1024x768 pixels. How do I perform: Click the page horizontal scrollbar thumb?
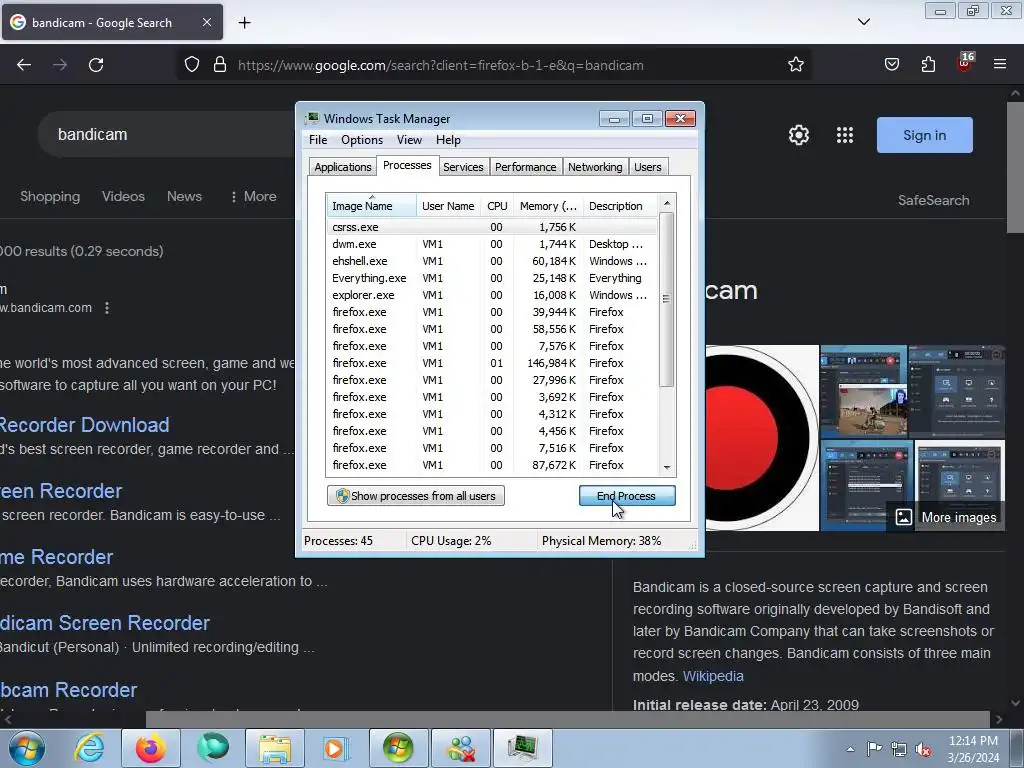point(568,719)
